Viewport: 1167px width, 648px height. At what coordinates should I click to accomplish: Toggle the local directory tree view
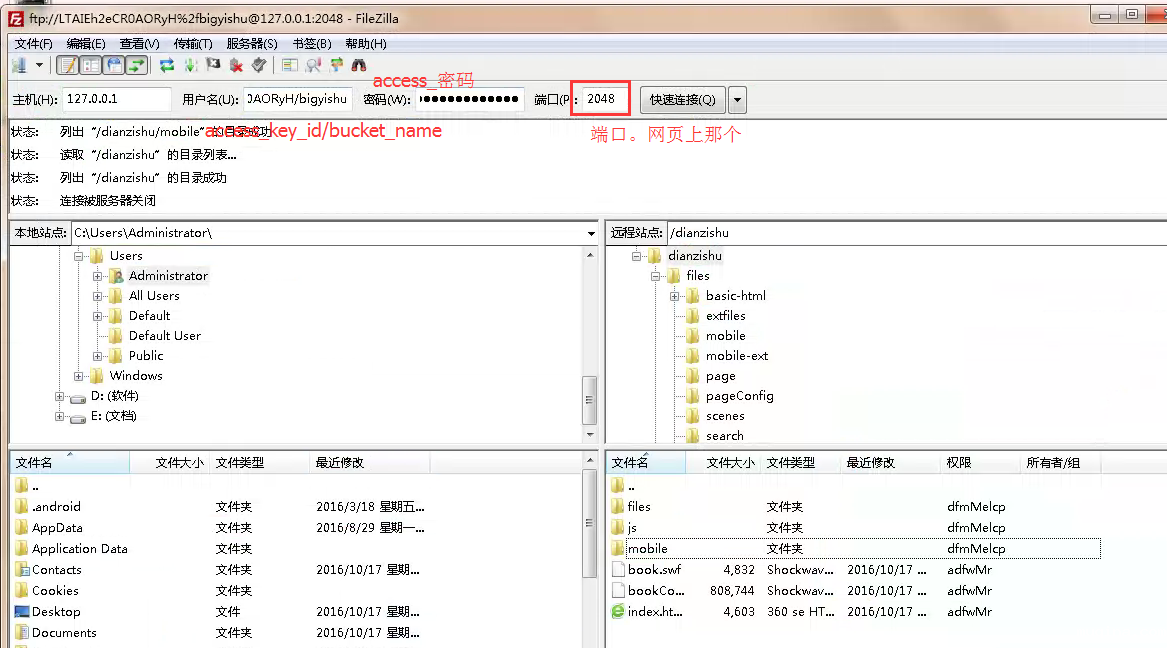click(x=90, y=65)
